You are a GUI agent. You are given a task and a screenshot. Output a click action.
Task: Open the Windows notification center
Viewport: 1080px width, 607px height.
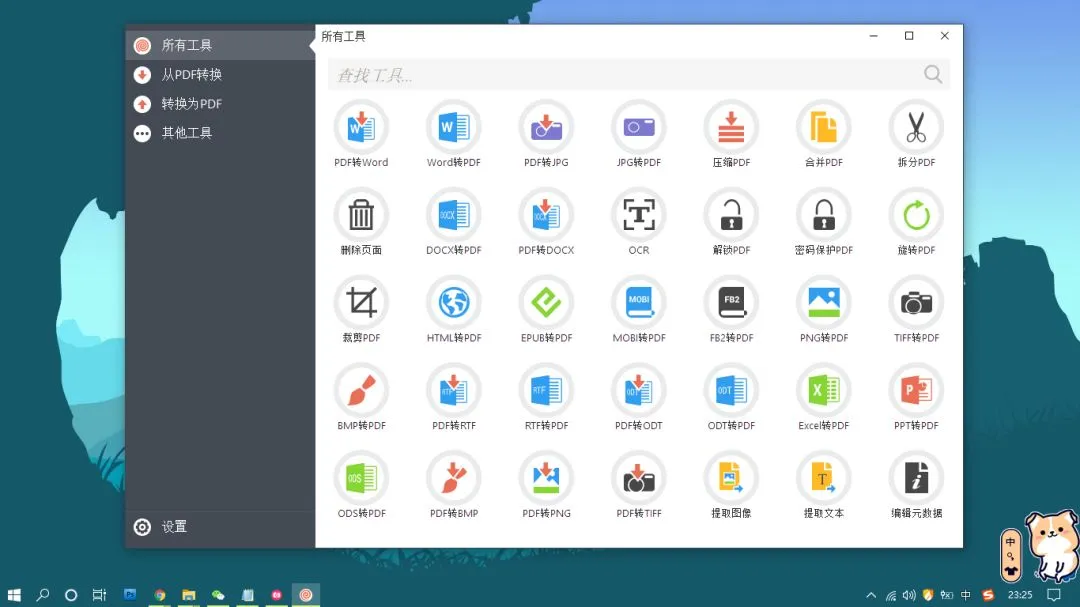pyautogui.click(x=1054, y=595)
